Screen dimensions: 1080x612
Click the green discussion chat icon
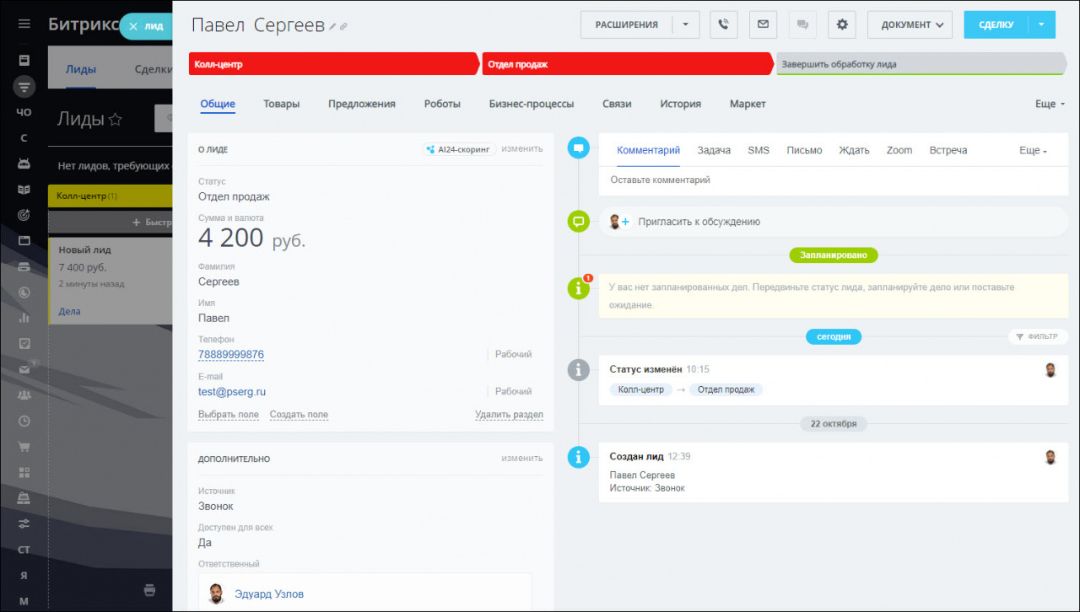[578, 222]
